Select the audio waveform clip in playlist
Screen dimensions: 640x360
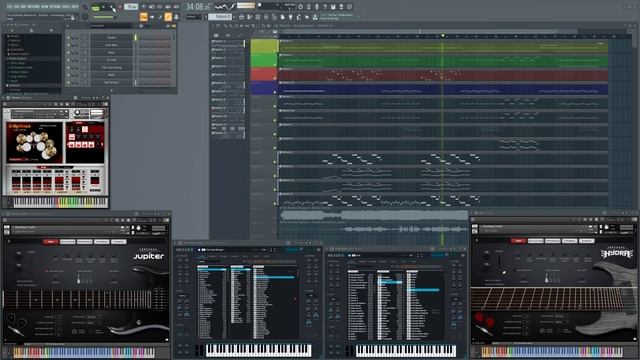pyautogui.click(x=373, y=216)
